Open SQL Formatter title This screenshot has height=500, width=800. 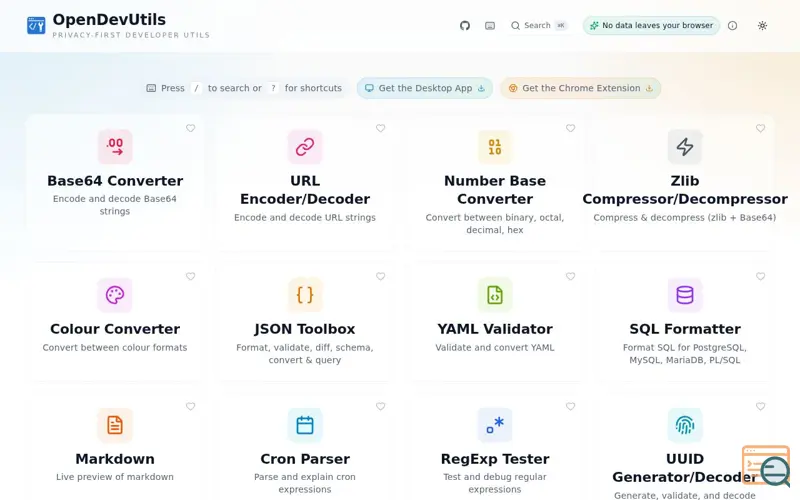point(685,329)
